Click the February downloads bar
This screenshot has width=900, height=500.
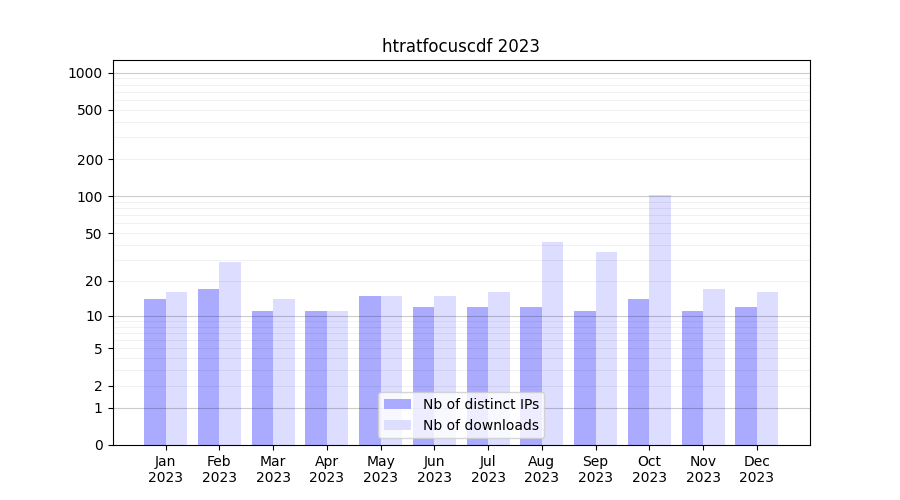(x=230, y=353)
